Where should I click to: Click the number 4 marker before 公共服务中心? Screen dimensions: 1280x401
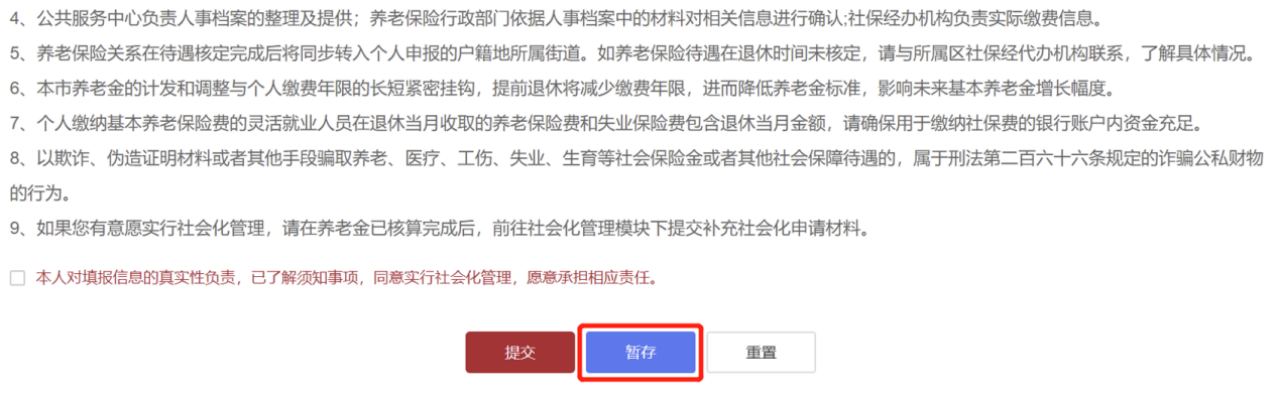(x=15, y=17)
